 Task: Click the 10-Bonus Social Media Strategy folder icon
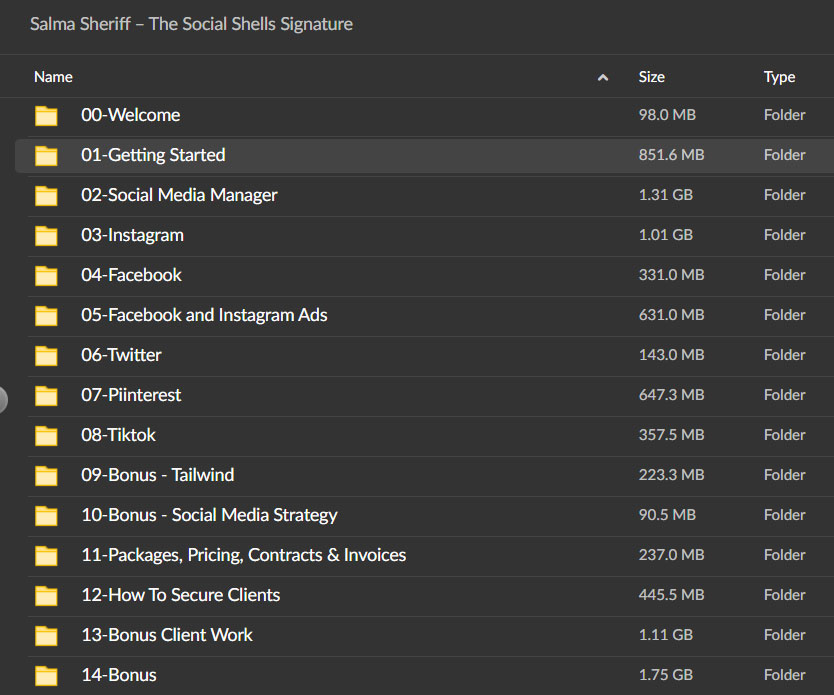point(46,515)
